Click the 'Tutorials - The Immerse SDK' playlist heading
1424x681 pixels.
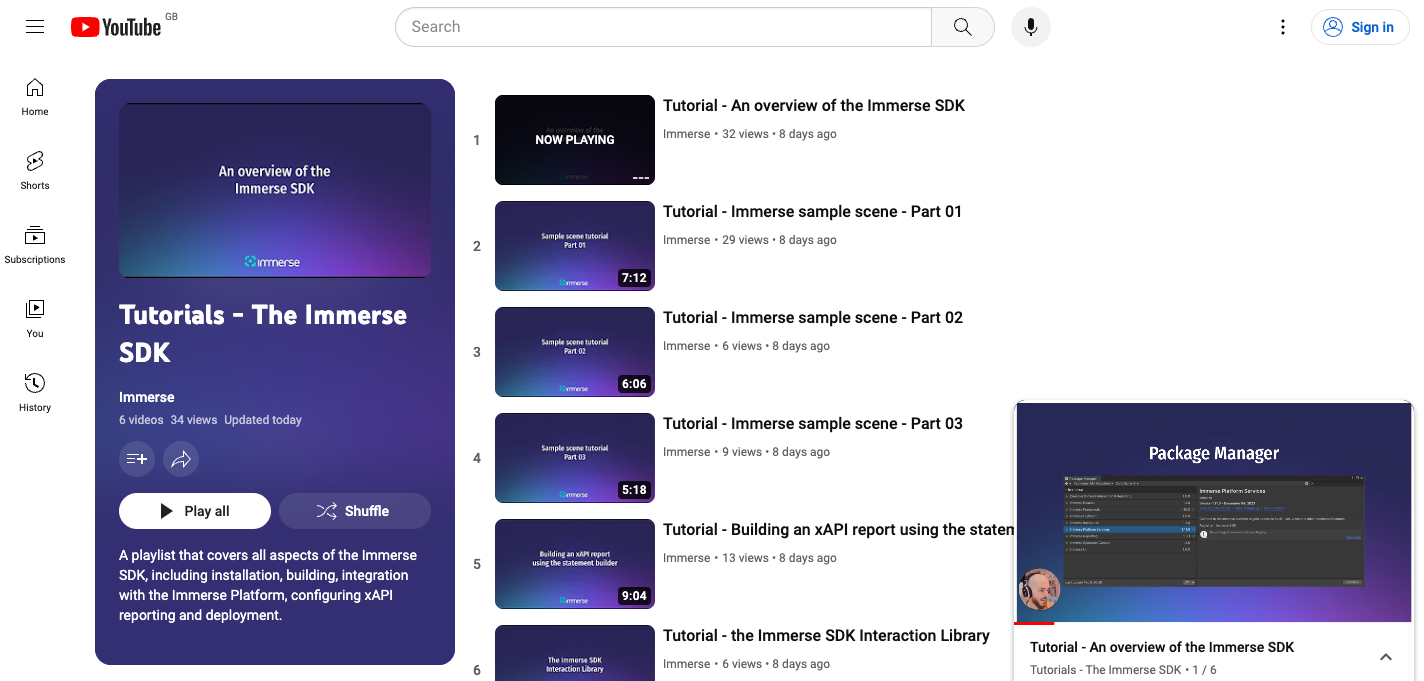pos(263,334)
